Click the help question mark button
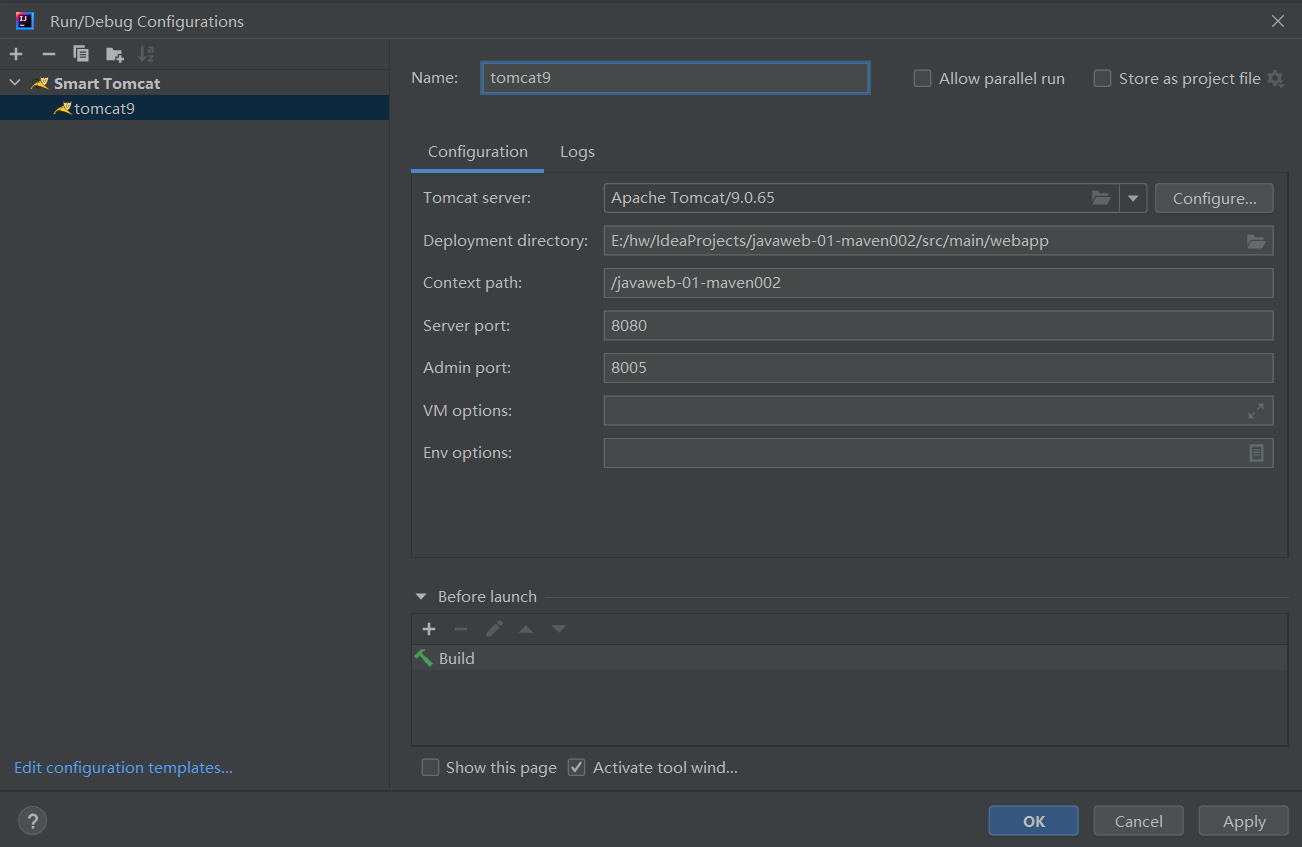 point(33,821)
